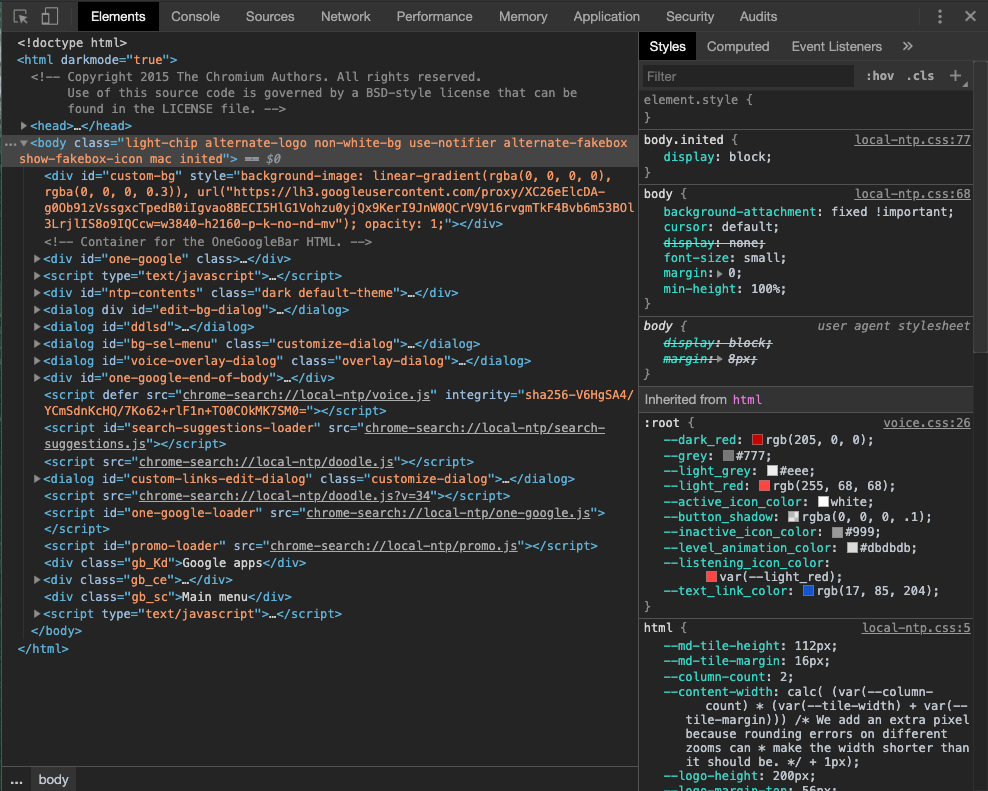The width and height of the screenshot is (988, 791).
Task: Expand the first script type text/javascript node
Action: click(x=37, y=275)
